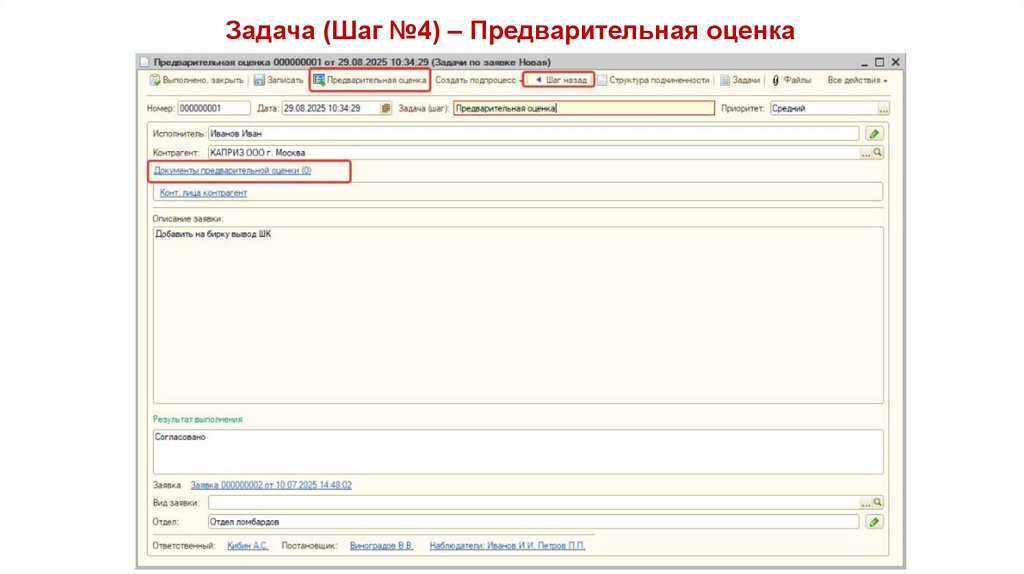The image size is (1024, 574).
Task: Maximize the Предварительная оценка window
Action: [x=879, y=62]
